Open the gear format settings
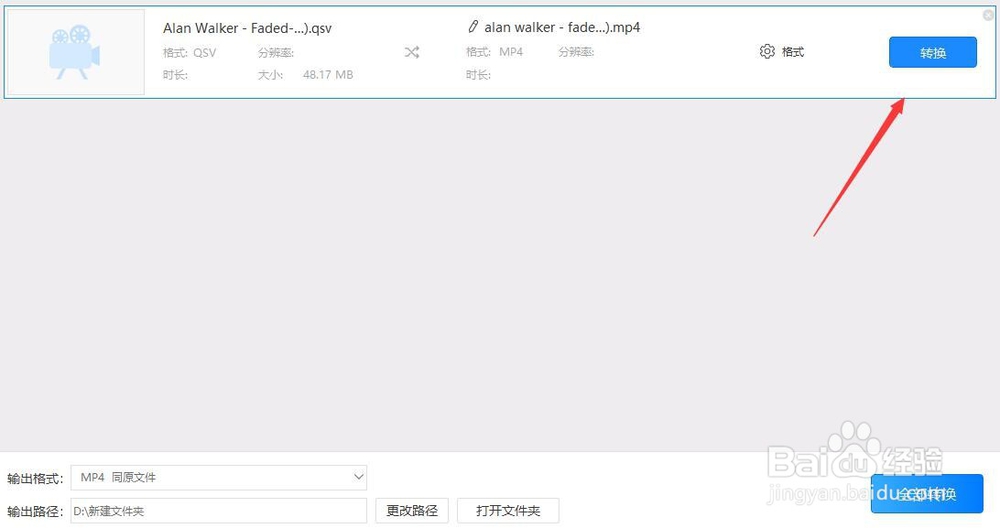This screenshot has height=528, width=1000. (782, 52)
